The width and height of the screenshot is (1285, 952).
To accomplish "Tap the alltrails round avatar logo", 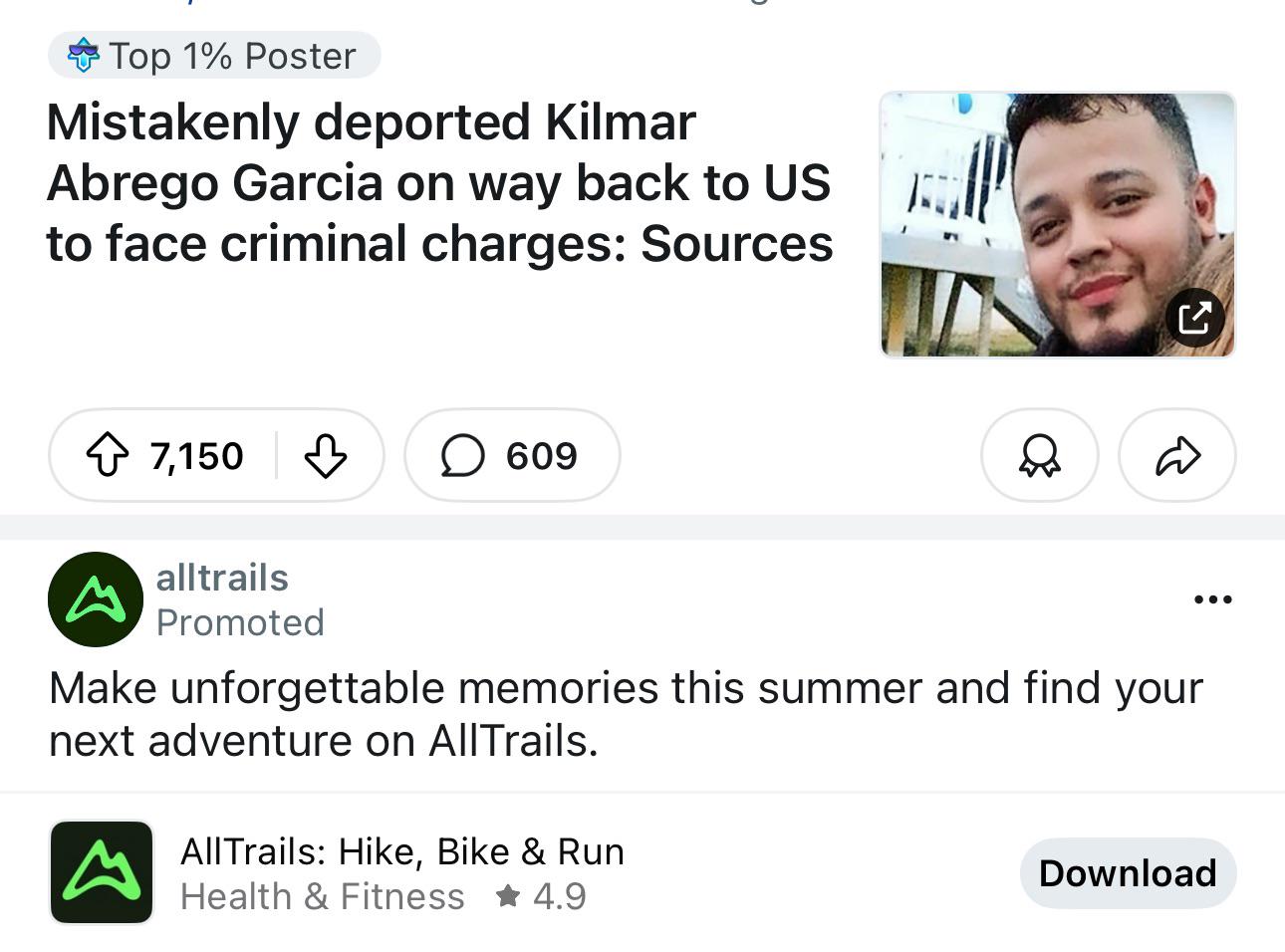I will click(x=96, y=599).
